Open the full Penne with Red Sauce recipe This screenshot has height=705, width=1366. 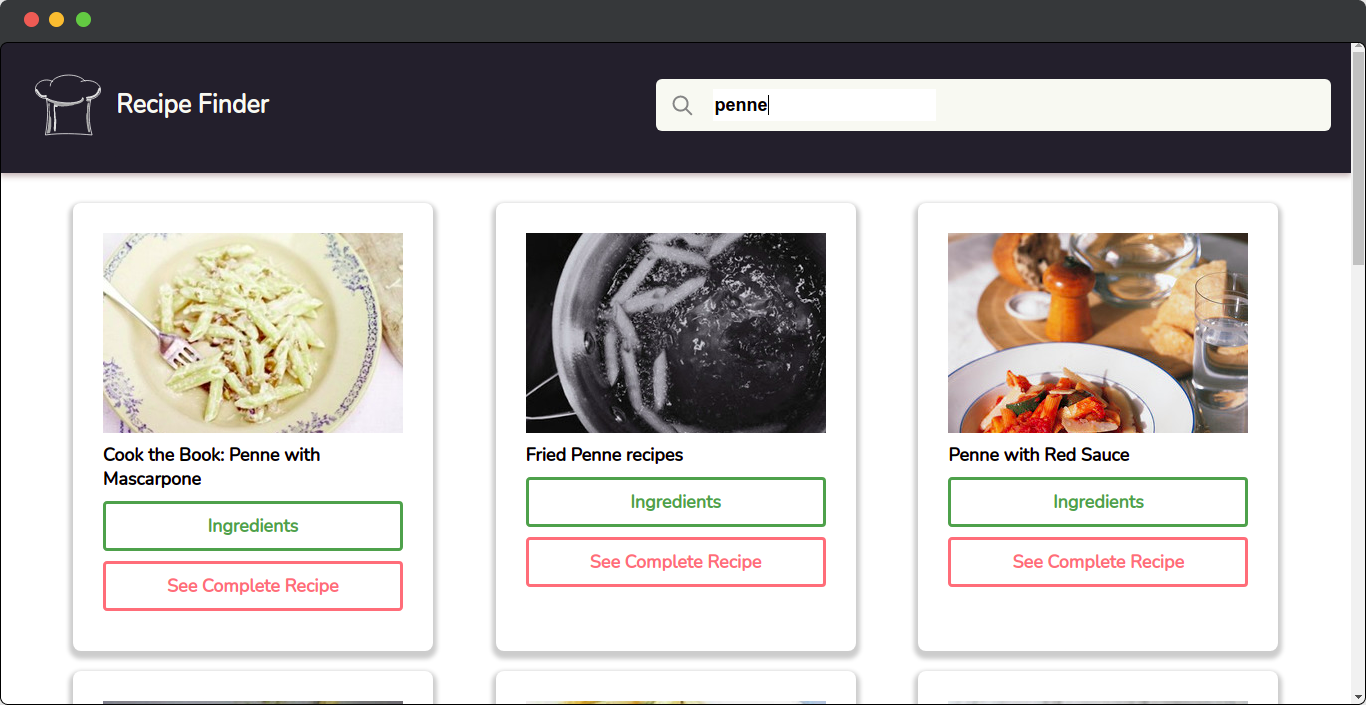coord(1097,561)
